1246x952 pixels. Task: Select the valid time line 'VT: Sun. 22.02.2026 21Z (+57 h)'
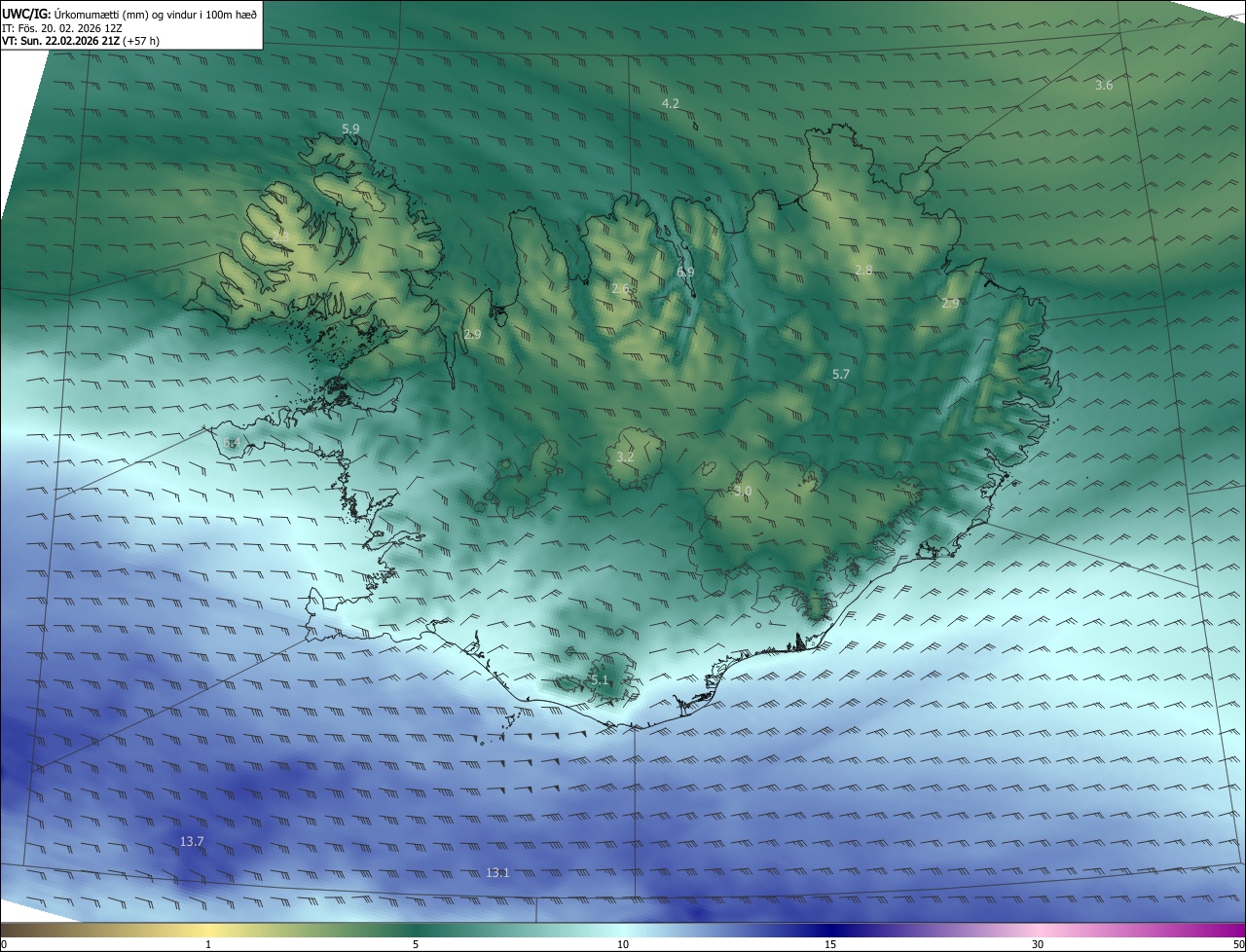(x=81, y=41)
